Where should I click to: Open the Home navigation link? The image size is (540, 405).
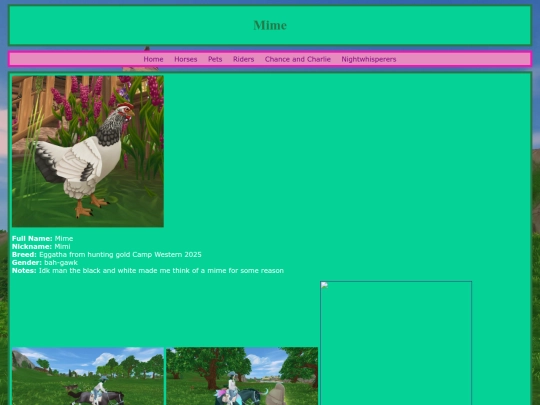click(153, 59)
